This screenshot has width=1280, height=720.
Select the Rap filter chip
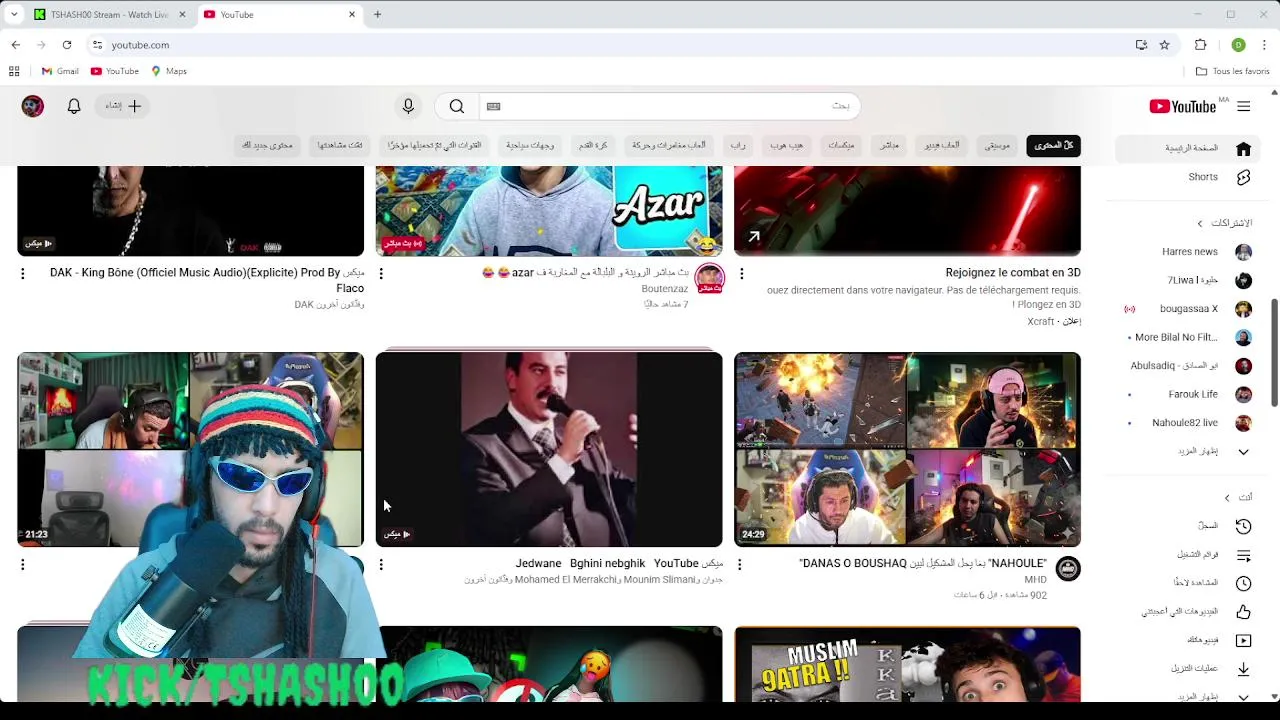(737, 145)
